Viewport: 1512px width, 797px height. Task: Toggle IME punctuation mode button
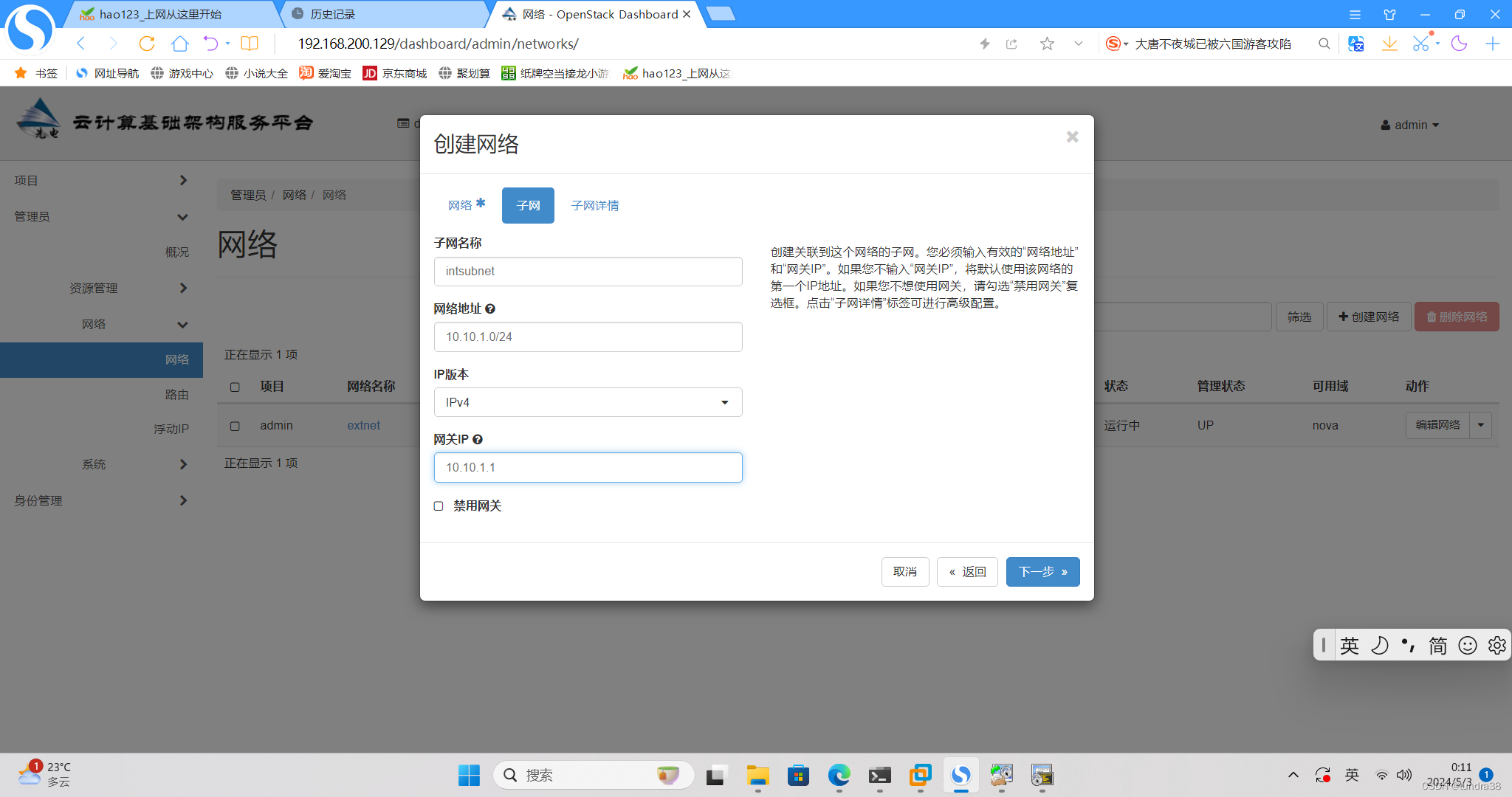coord(1409,645)
